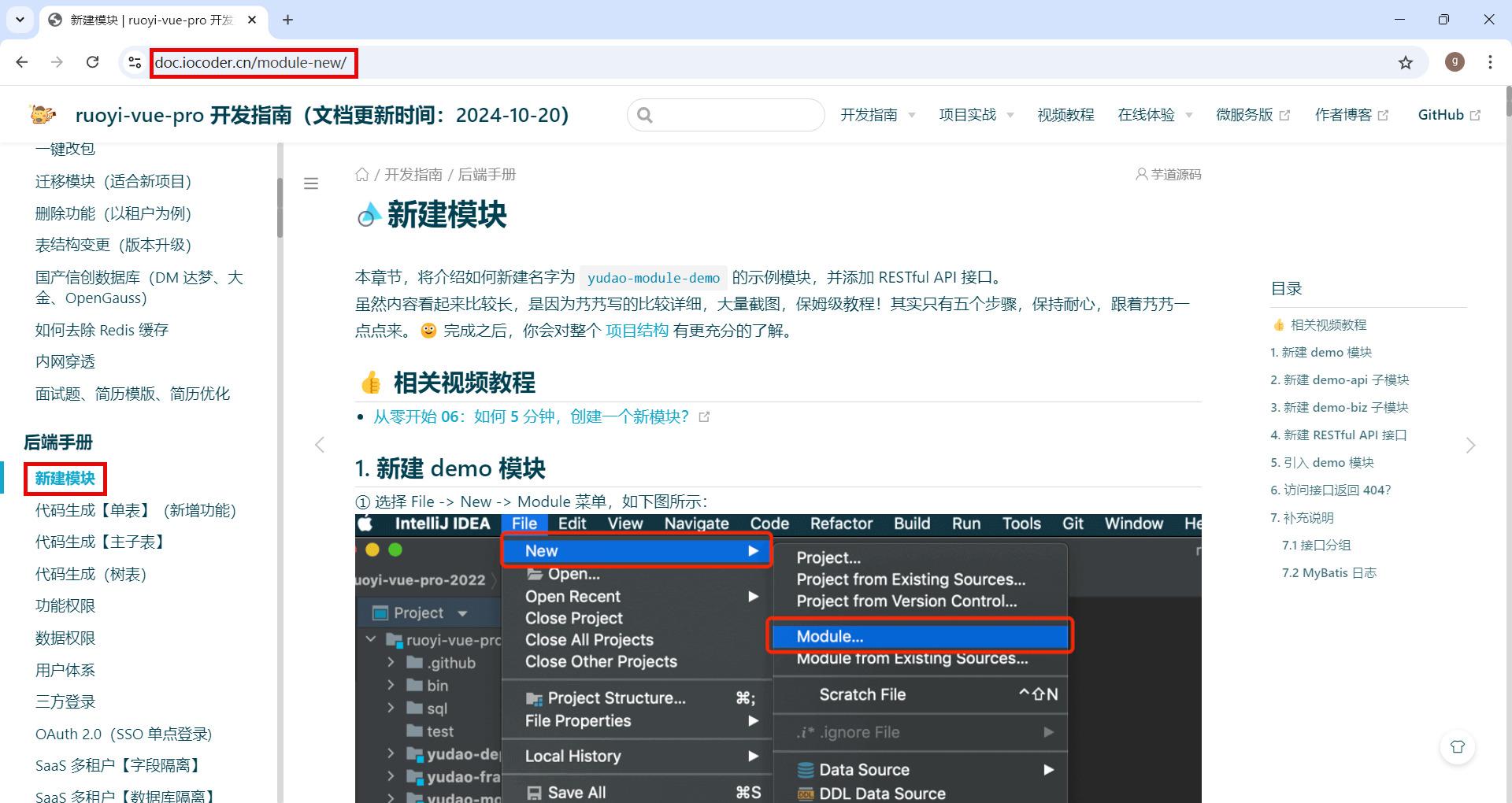1512x803 pixels.
Task: Open sidebar item 三方登录
Action: (65, 701)
